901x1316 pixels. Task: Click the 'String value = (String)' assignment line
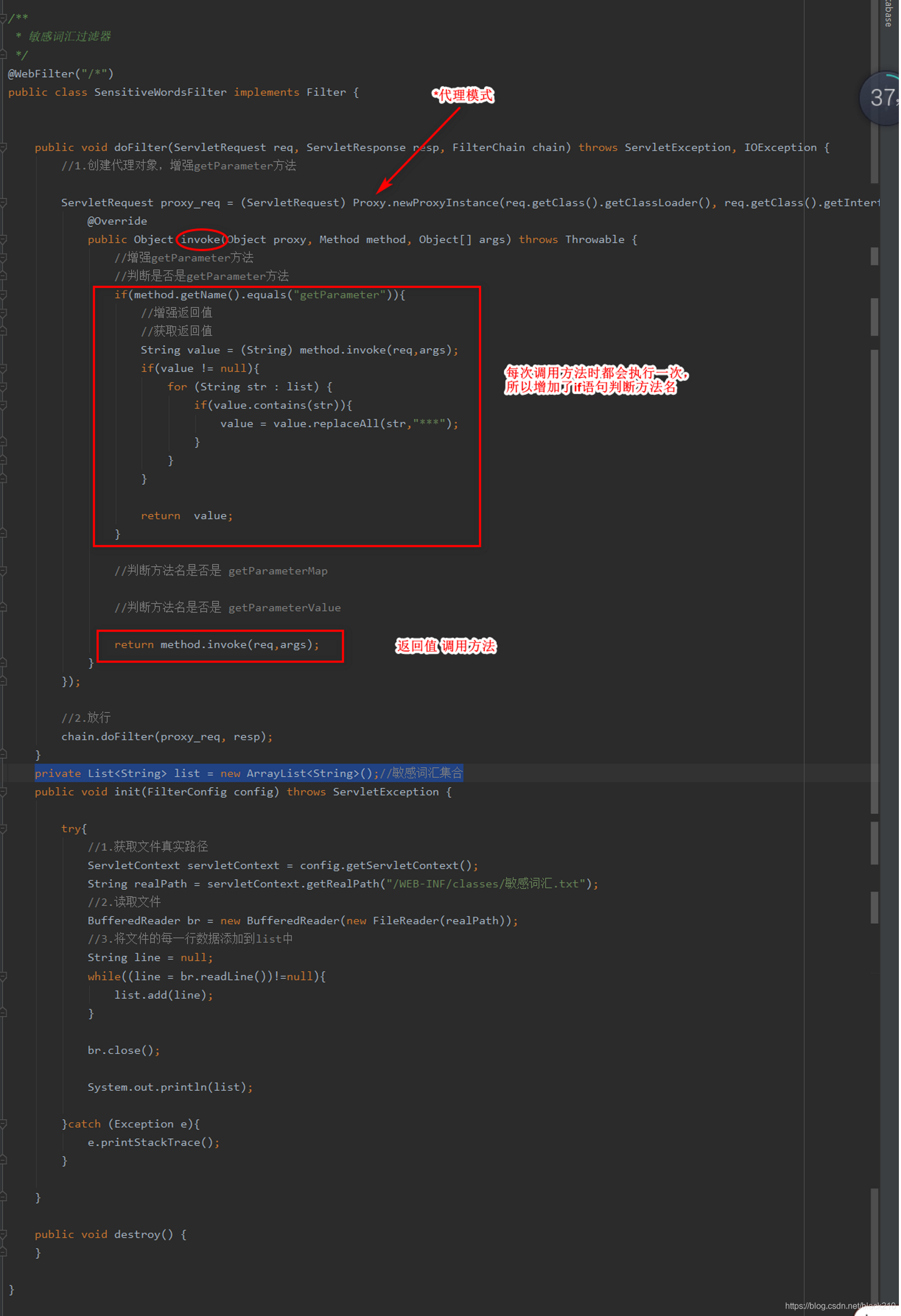pyautogui.click(x=299, y=350)
